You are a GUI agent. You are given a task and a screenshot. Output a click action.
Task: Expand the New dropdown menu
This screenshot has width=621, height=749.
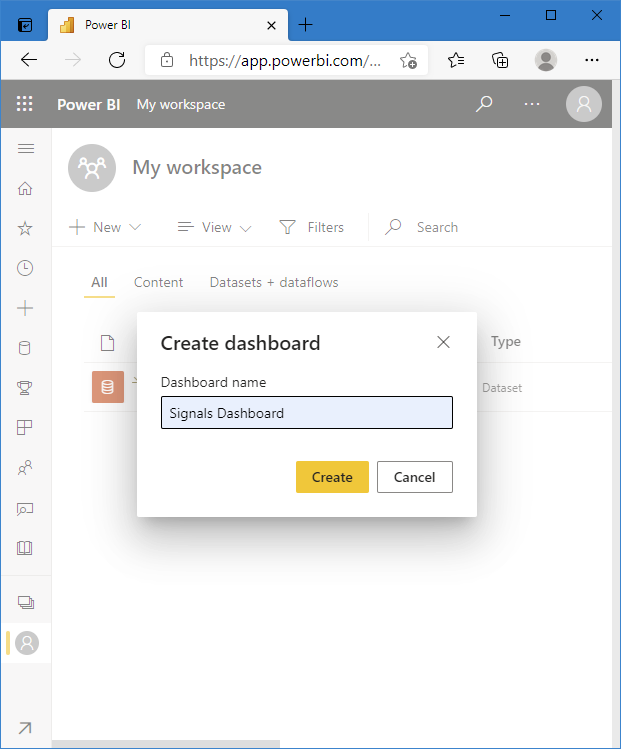tap(105, 227)
